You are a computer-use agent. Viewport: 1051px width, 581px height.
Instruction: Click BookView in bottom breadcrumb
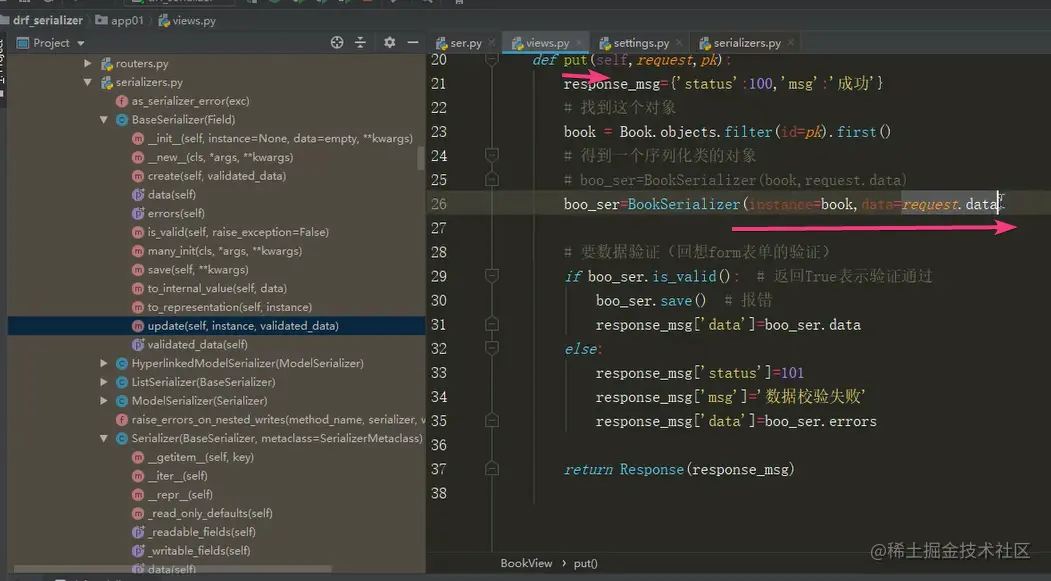526,564
